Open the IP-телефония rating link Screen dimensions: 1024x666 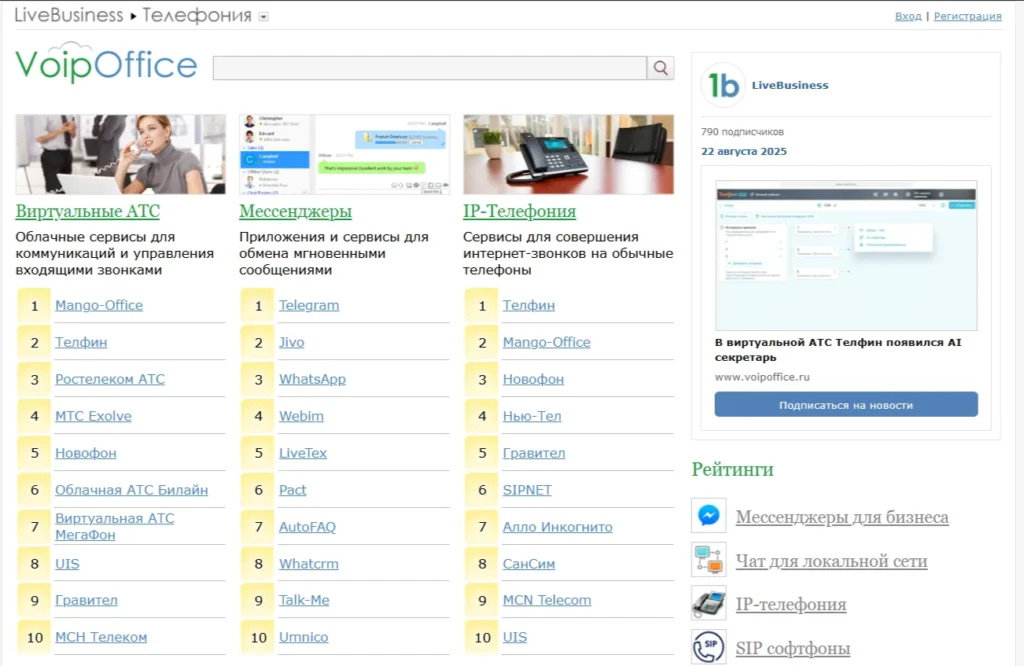click(791, 605)
